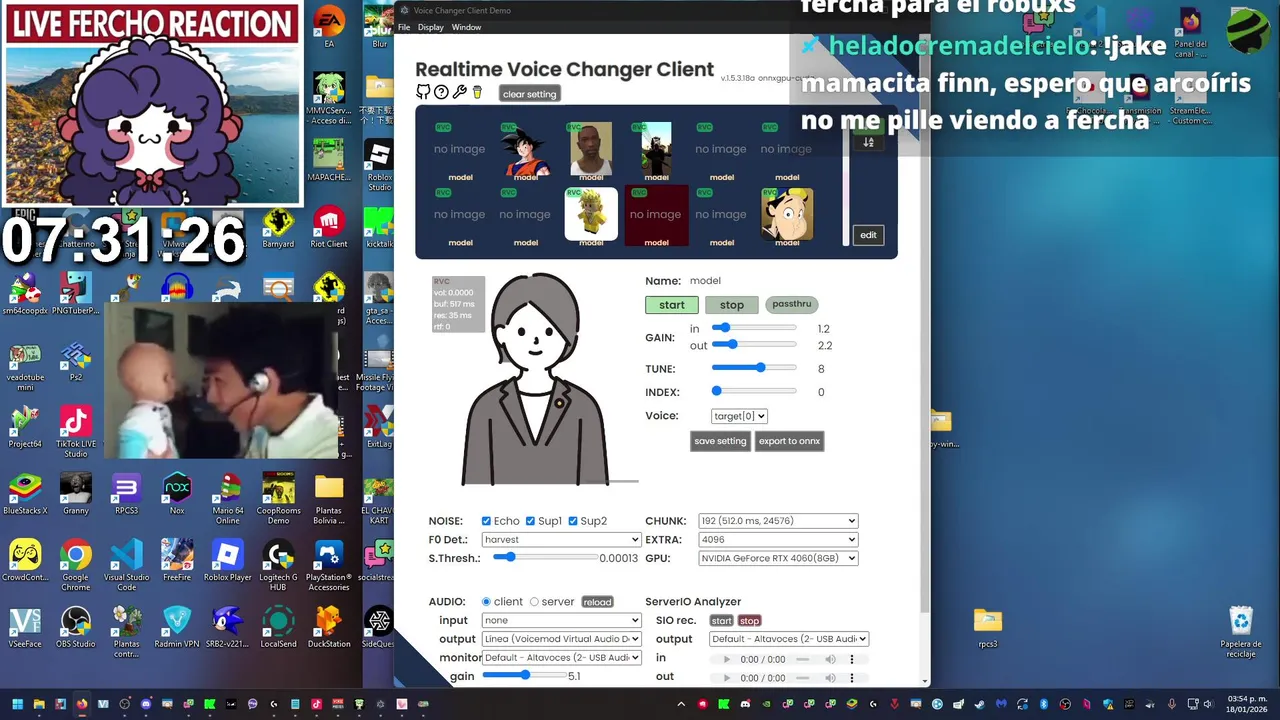1280x720 pixels.
Task: Open Nox desktop shortcut
Action: click(x=177, y=494)
